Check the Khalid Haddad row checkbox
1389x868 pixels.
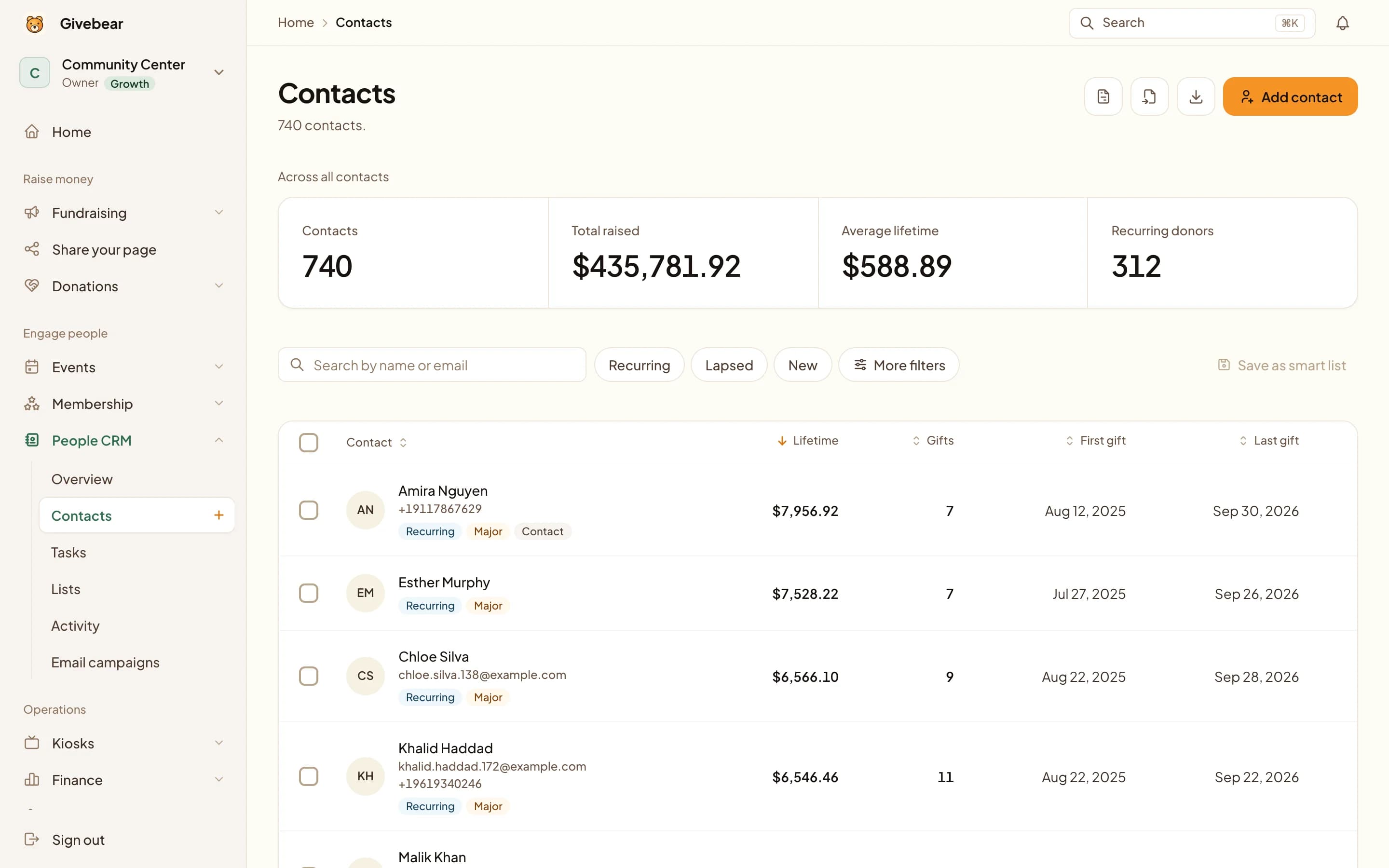(x=308, y=777)
